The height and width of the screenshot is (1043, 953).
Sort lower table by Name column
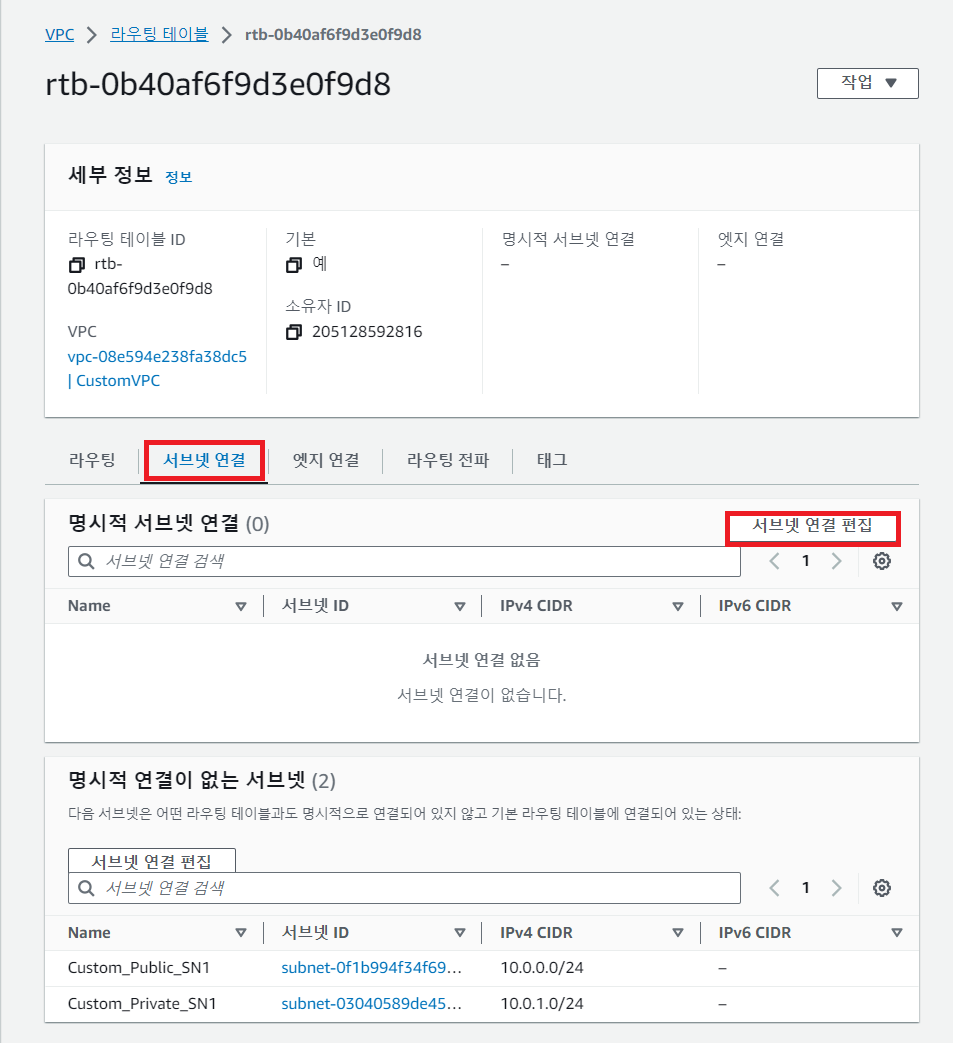(241, 933)
